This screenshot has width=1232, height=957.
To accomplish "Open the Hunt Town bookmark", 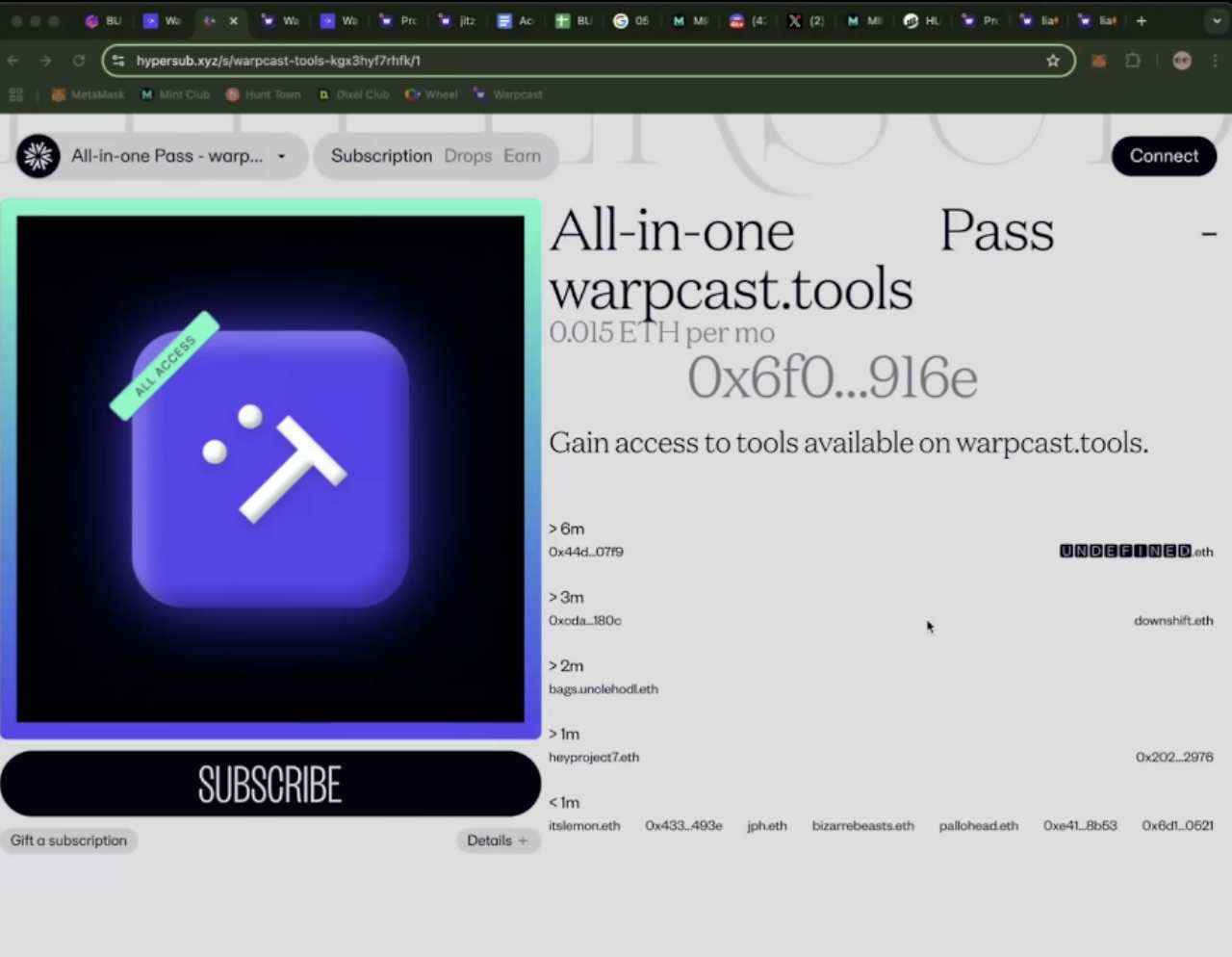I will pos(263,94).
